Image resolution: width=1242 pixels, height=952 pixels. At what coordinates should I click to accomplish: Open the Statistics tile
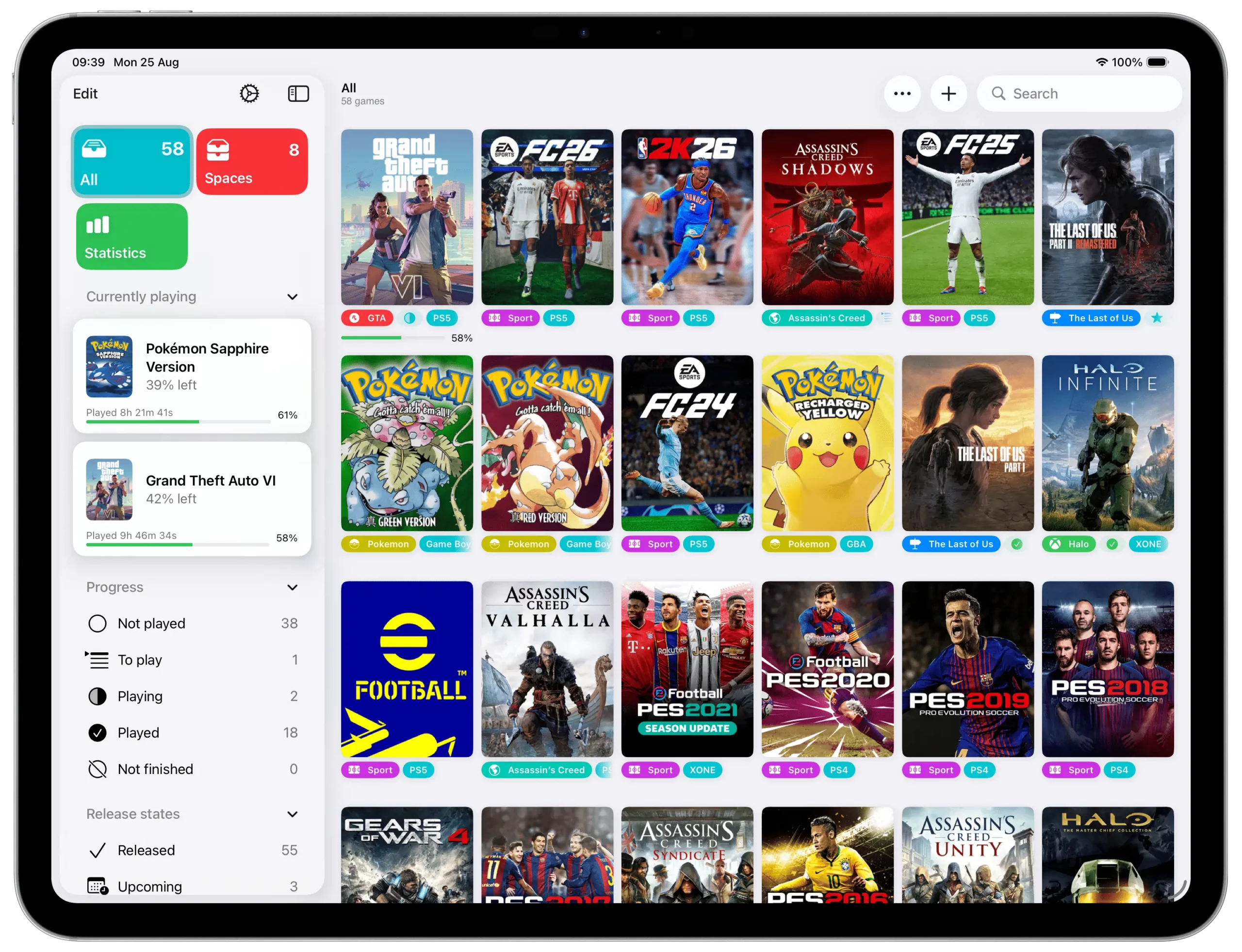click(132, 237)
